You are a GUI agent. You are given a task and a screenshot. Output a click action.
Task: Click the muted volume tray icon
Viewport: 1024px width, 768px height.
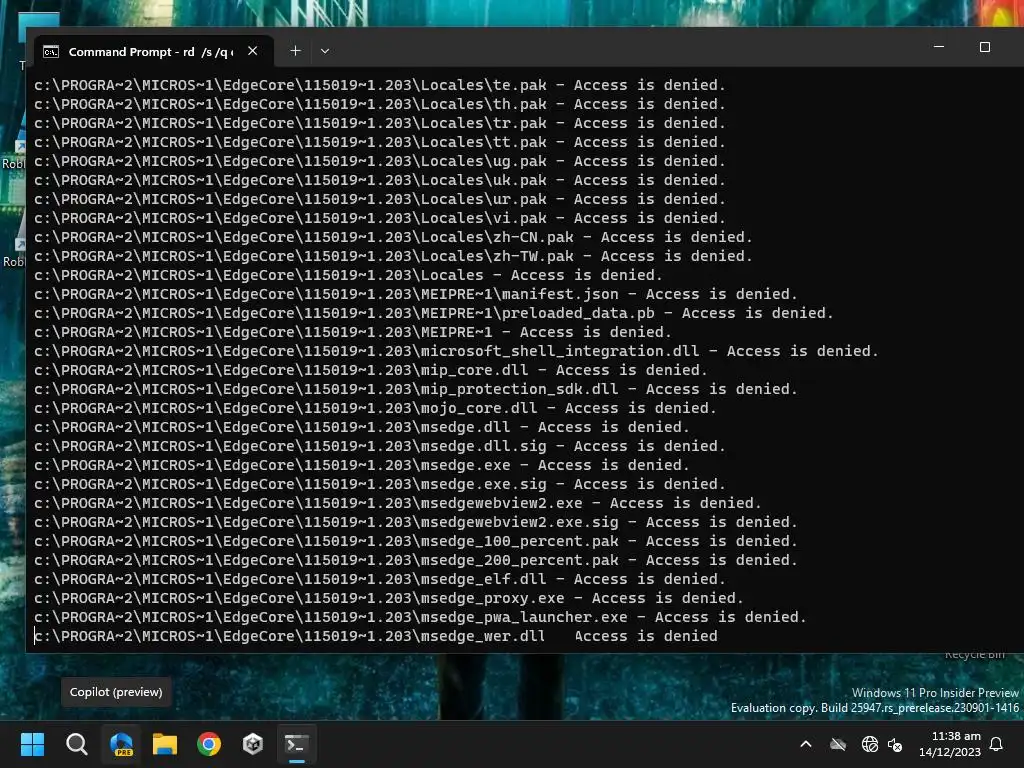point(895,744)
